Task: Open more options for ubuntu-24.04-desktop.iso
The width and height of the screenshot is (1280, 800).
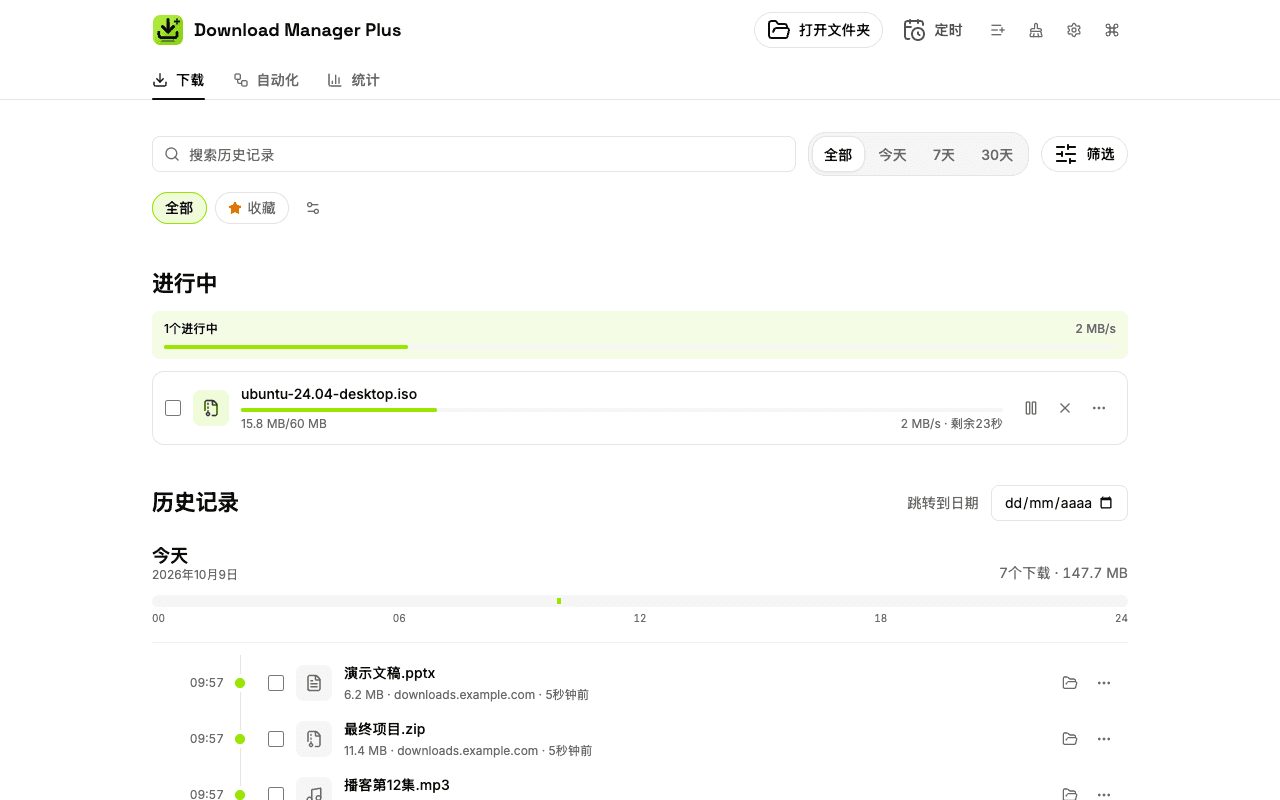Action: click(x=1099, y=408)
